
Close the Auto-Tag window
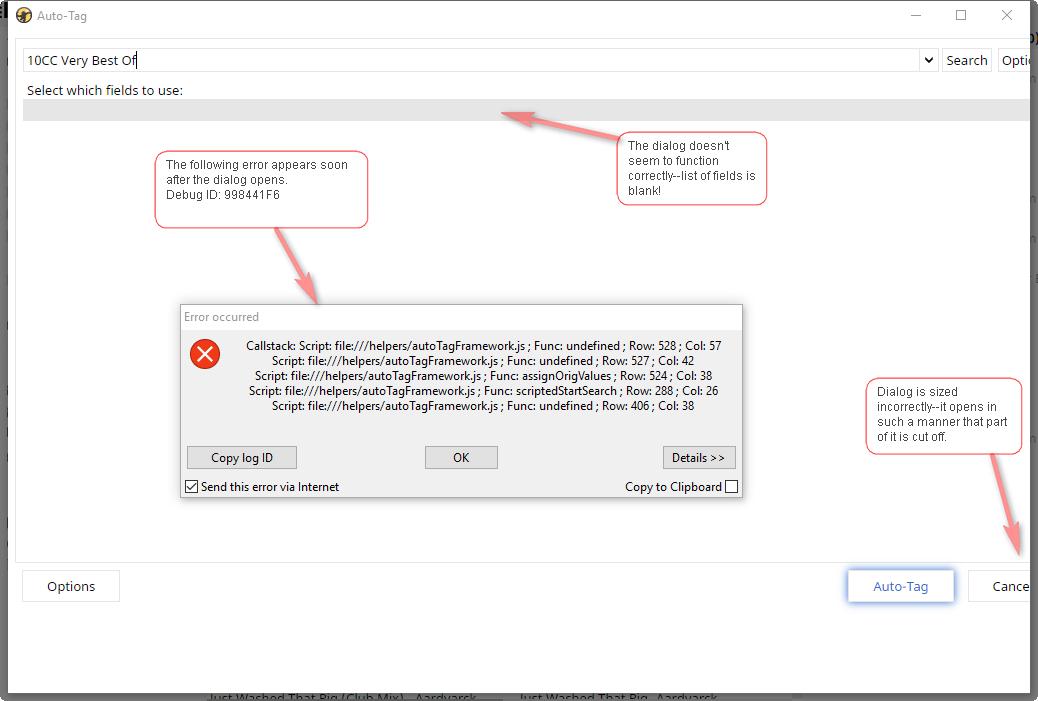tap(1007, 15)
